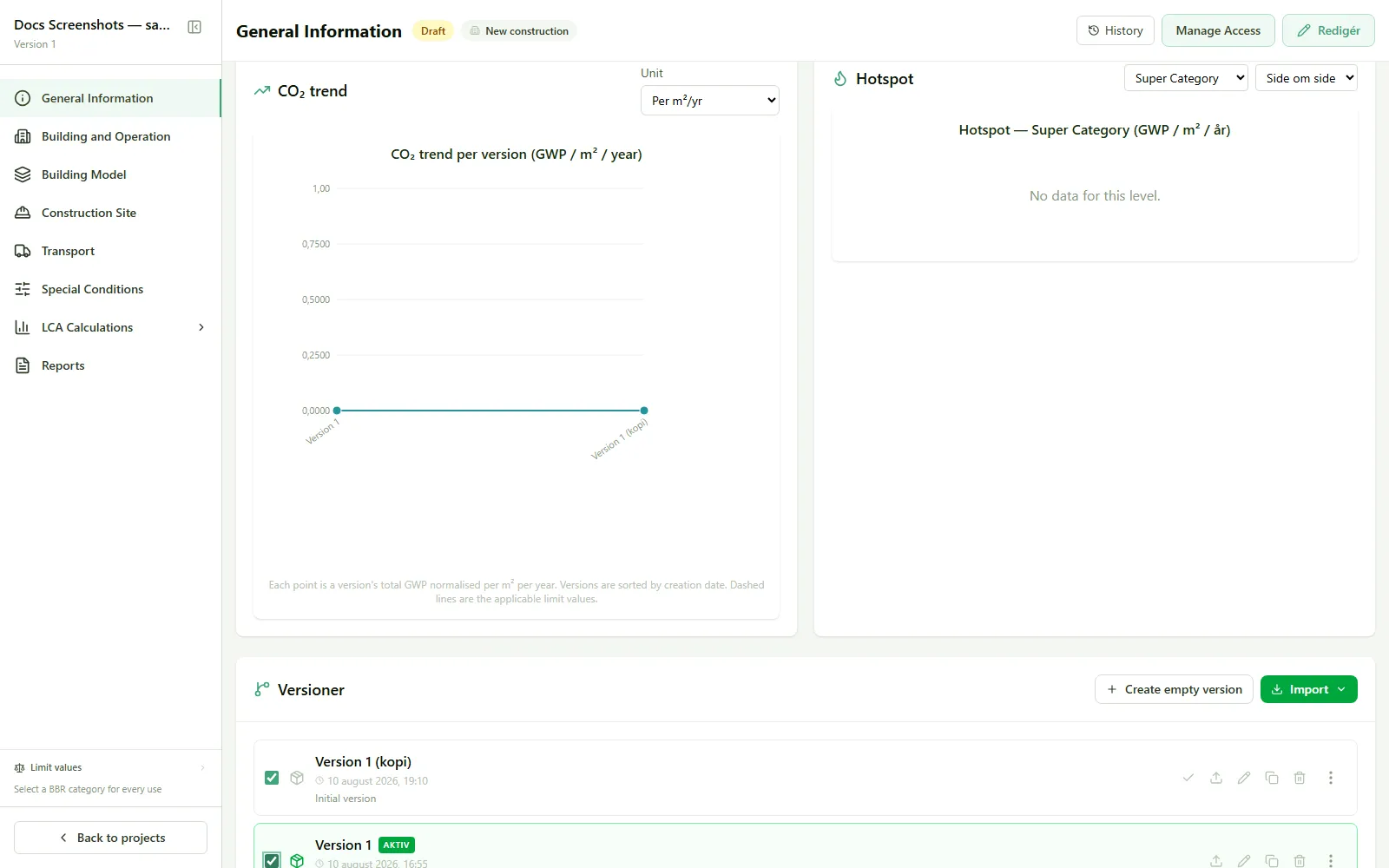Click the History button

tap(1116, 30)
